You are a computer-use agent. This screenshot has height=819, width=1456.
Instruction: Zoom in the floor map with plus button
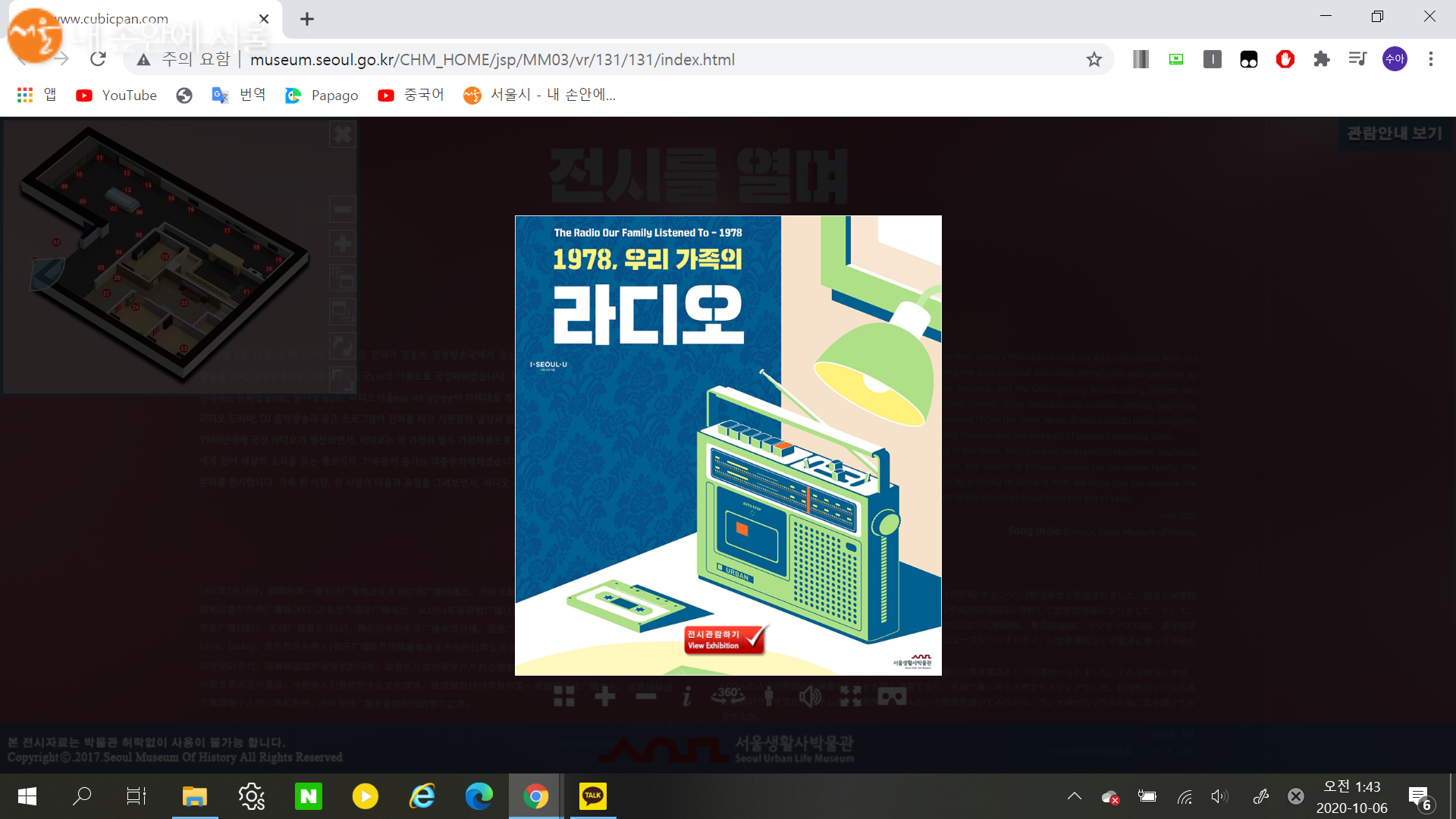343,243
